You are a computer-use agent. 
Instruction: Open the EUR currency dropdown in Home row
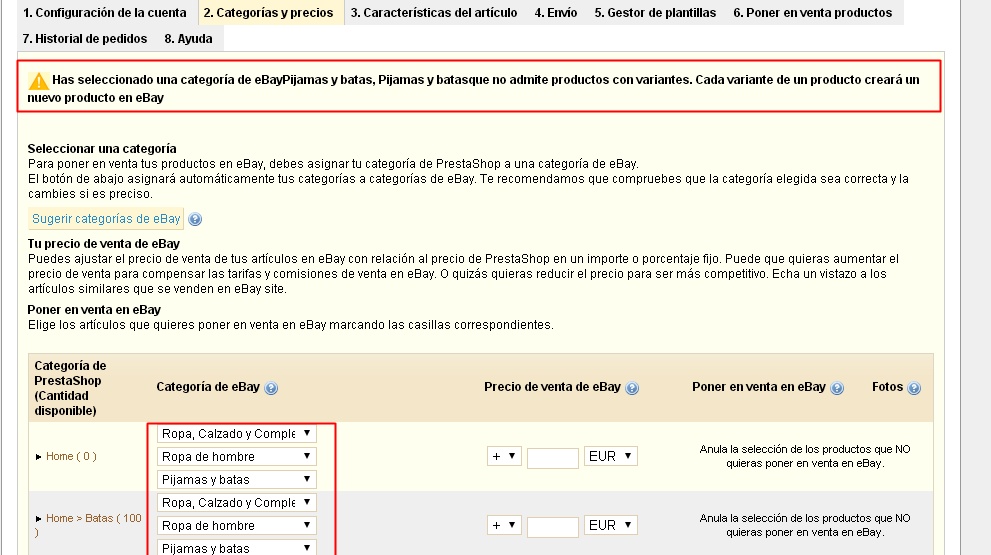click(611, 456)
